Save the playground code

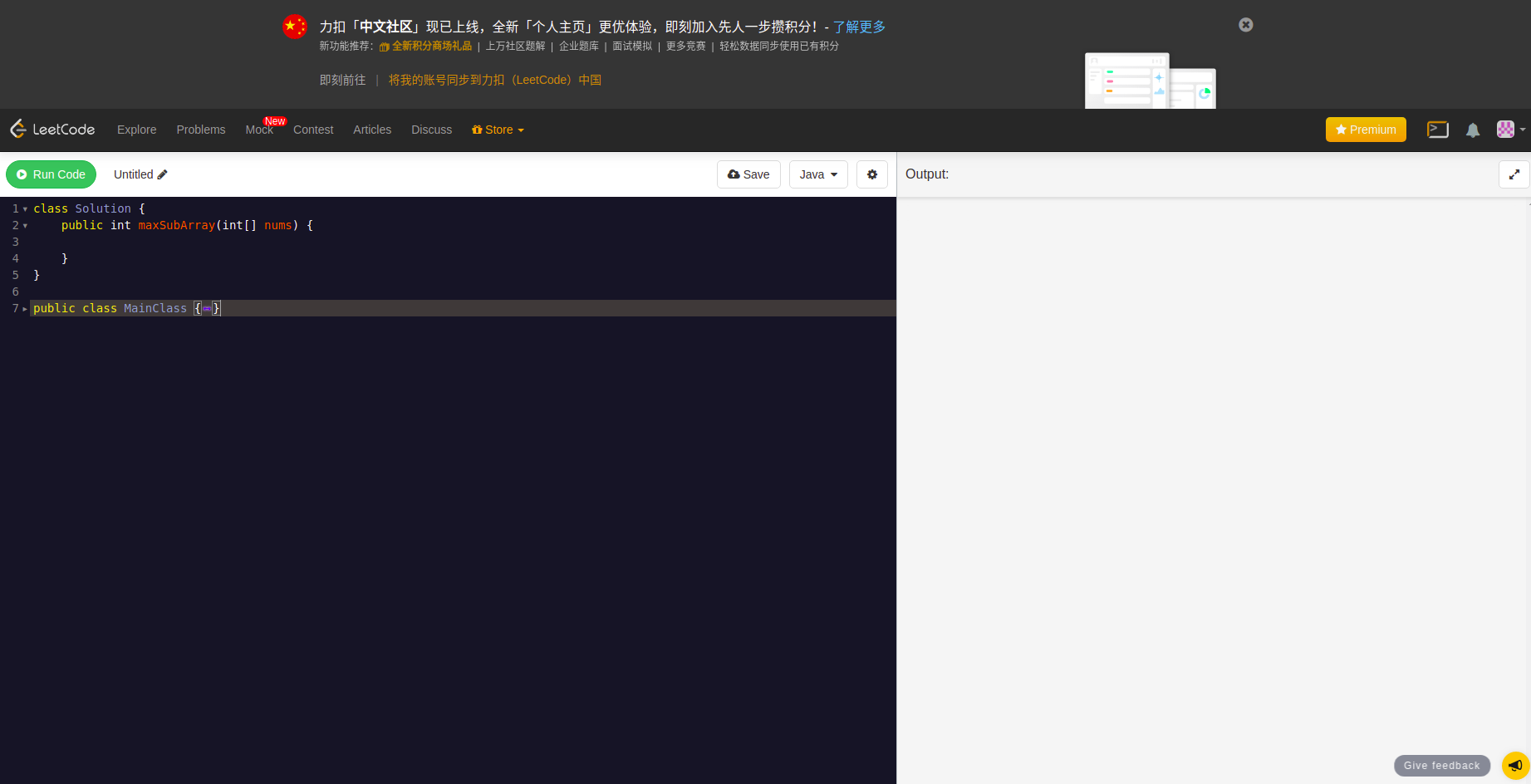click(748, 174)
